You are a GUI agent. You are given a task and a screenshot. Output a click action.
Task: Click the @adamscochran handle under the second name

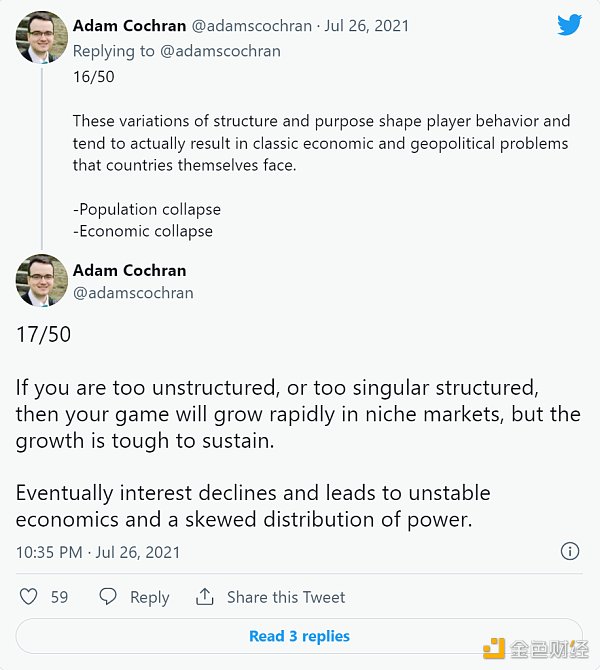(133, 293)
